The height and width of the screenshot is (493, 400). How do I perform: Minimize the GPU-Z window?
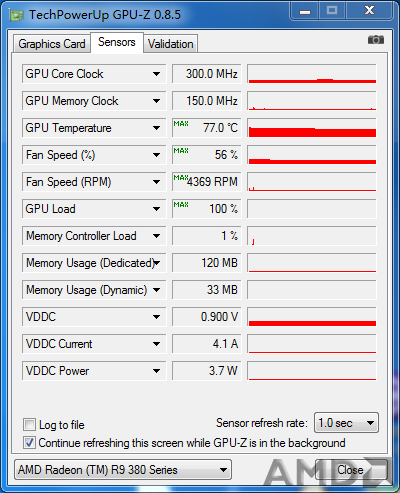click(305, 11)
